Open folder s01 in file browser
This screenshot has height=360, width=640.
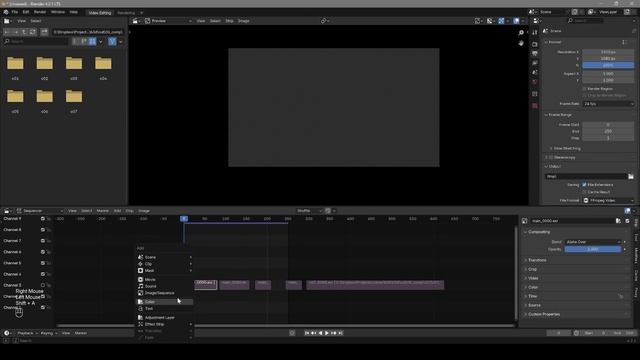pyautogui.click(x=15, y=67)
